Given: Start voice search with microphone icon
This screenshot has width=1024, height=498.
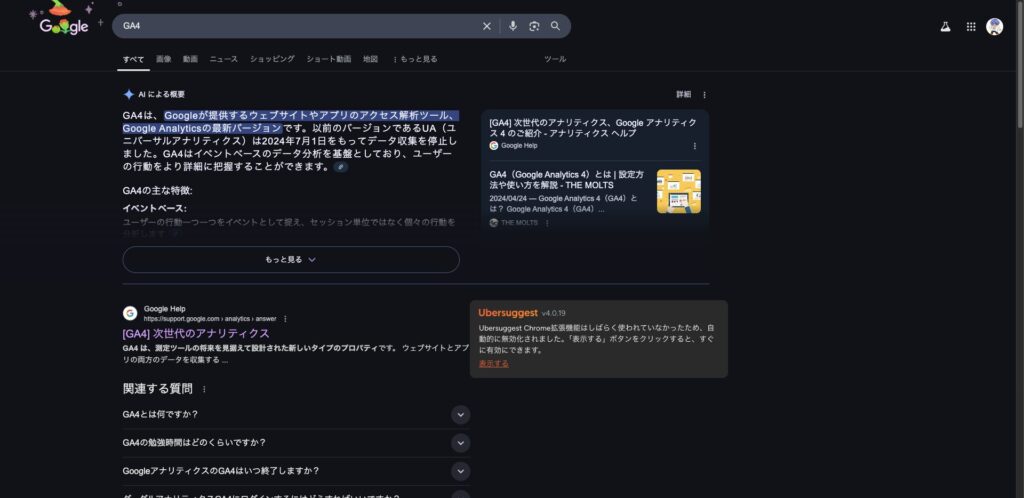Looking at the screenshot, I should (513, 26).
